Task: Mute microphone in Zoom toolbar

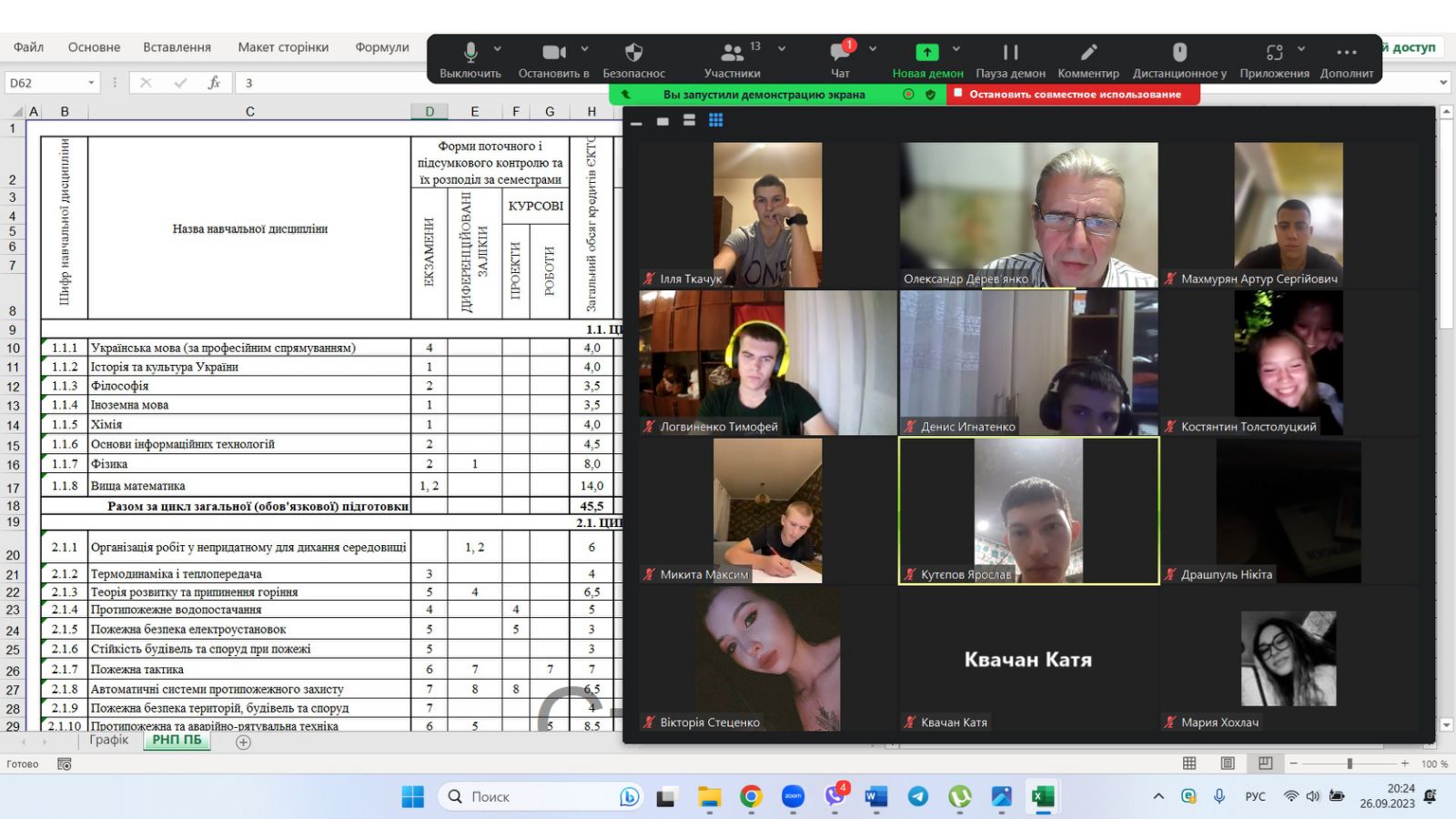Action: tap(470, 53)
